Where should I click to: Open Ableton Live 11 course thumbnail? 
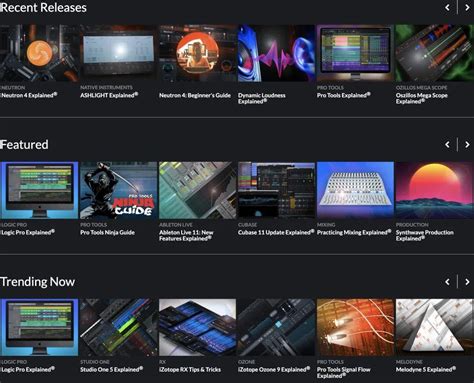point(197,190)
